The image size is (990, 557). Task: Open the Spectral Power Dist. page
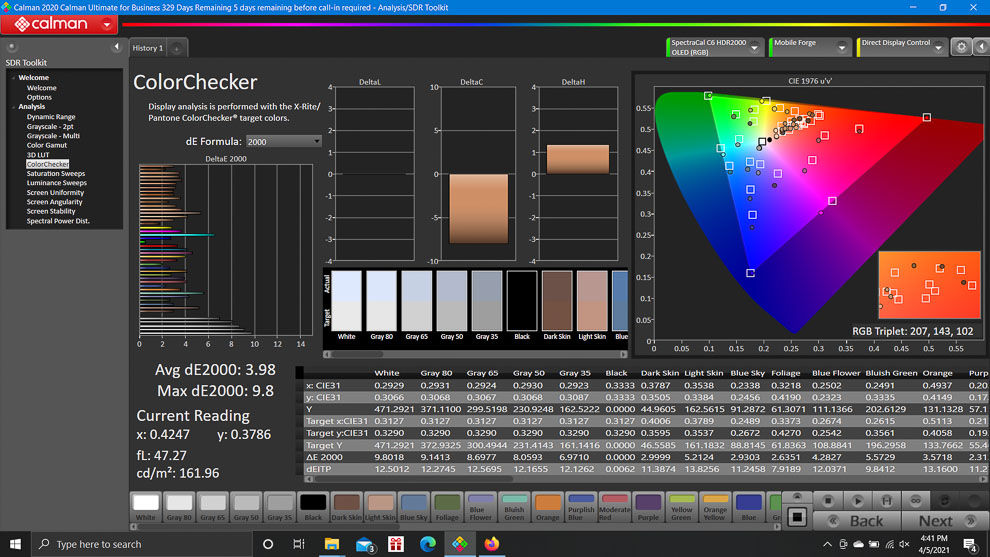(58, 221)
